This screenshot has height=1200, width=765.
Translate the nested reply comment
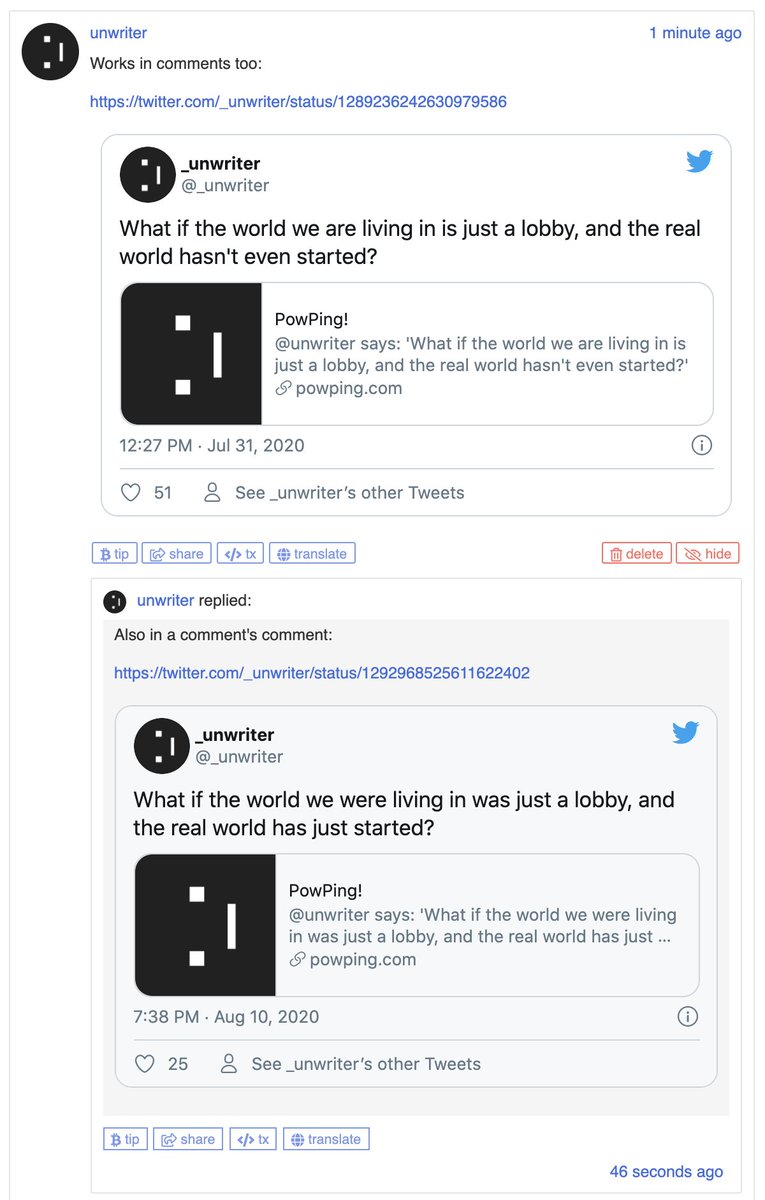[x=327, y=1139]
